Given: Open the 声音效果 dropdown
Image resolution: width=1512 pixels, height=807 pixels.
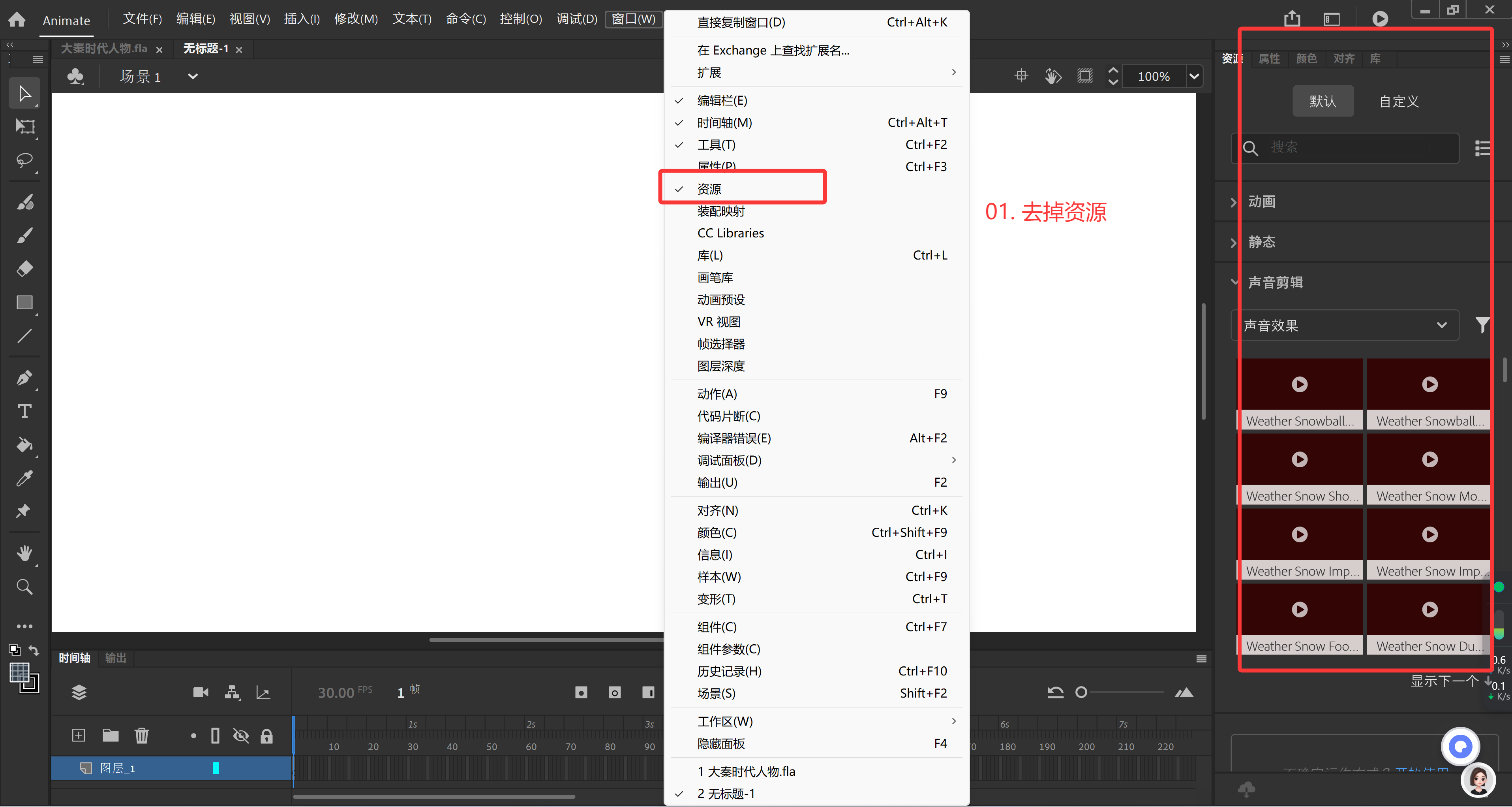Looking at the screenshot, I should 1344,325.
